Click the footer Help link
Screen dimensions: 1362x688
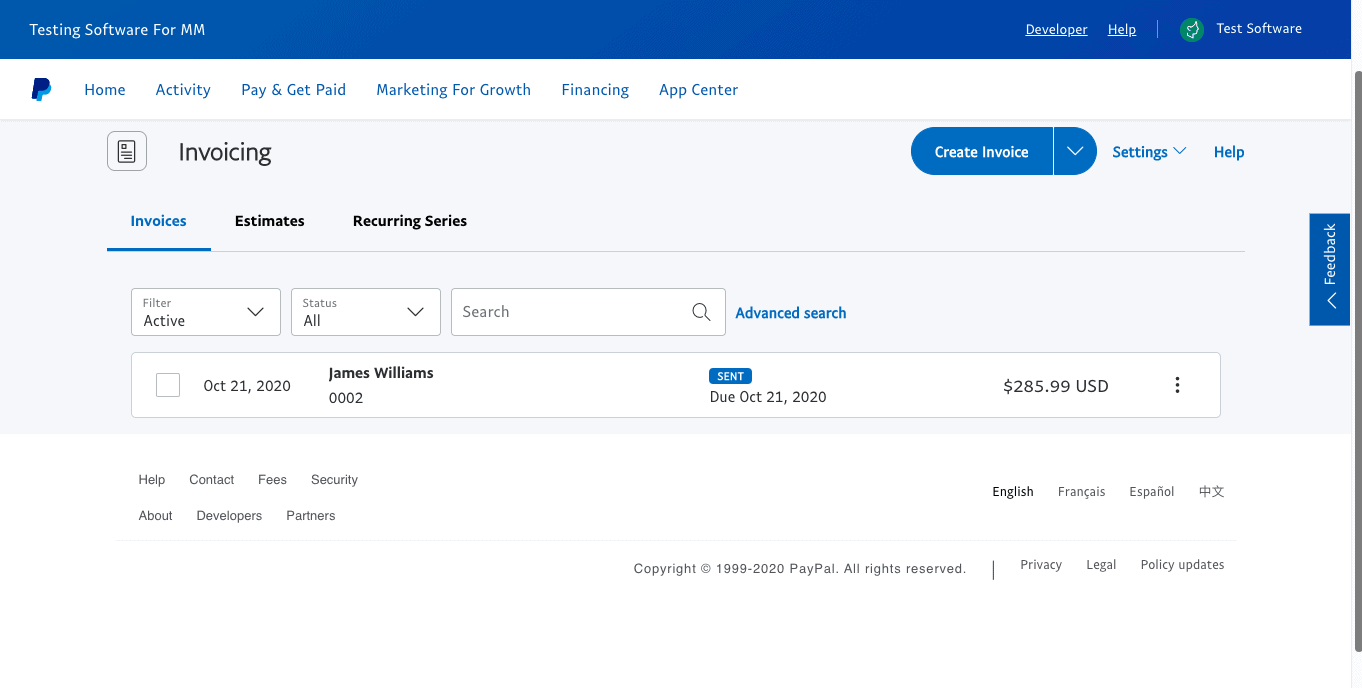point(152,480)
